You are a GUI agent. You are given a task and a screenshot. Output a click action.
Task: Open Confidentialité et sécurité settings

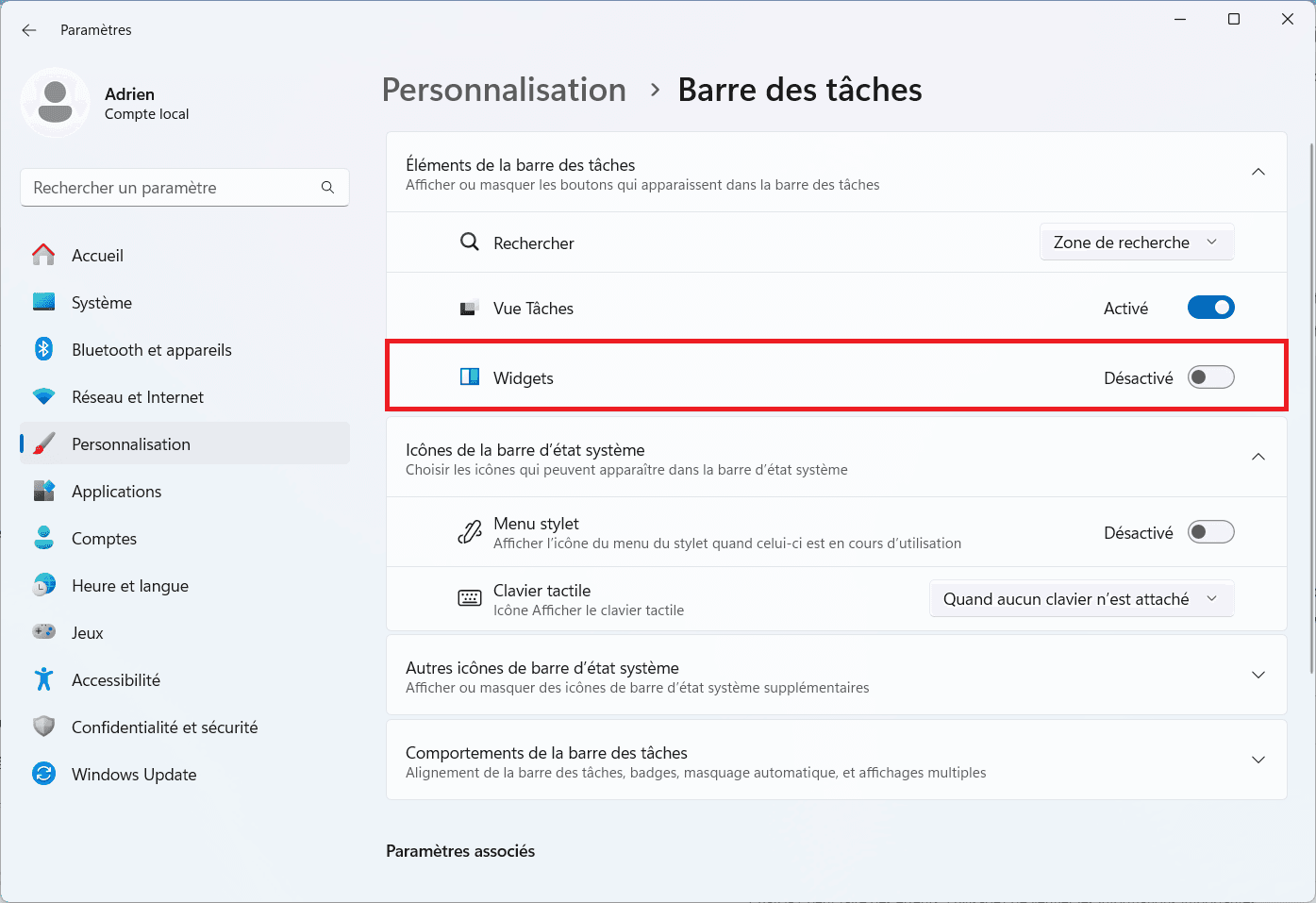185,727
